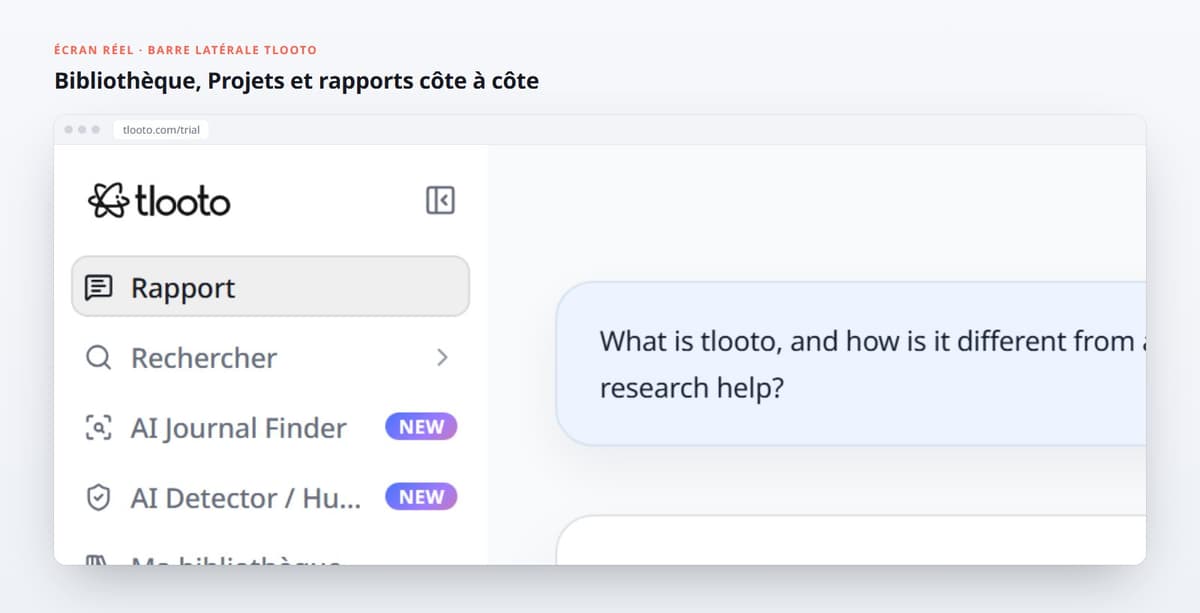Click the "What is tlooto" question bubble
This screenshot has height=613, width=1200.
[x=850, y=363]
